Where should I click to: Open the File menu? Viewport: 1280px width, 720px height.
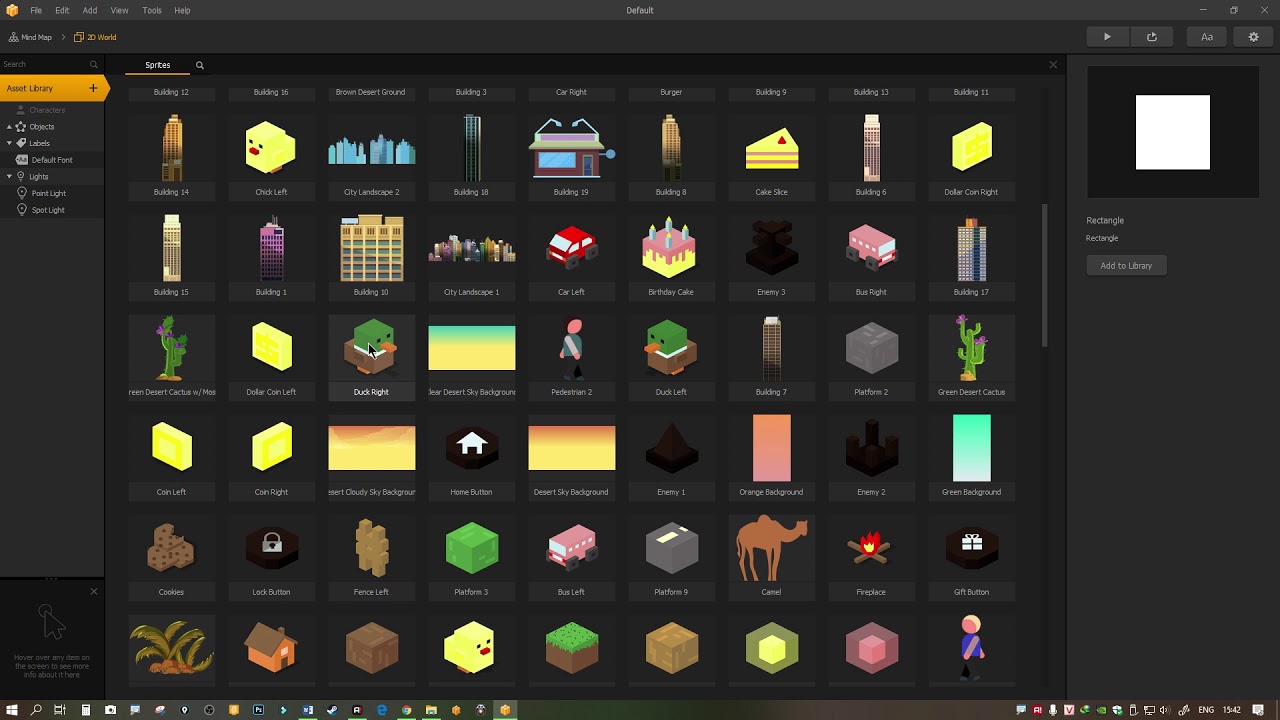pos(36,10)
